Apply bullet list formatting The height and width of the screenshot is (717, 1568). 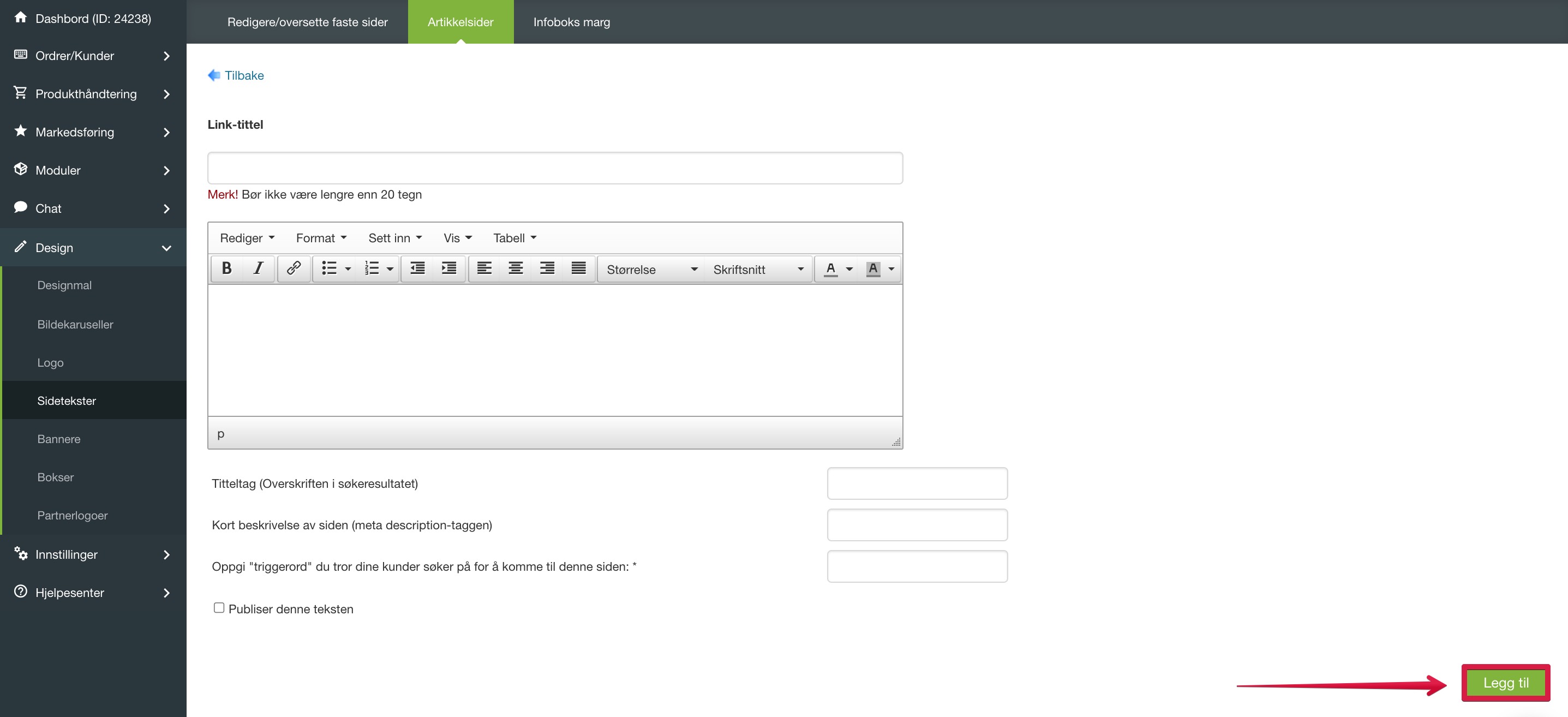coord(328,268)
